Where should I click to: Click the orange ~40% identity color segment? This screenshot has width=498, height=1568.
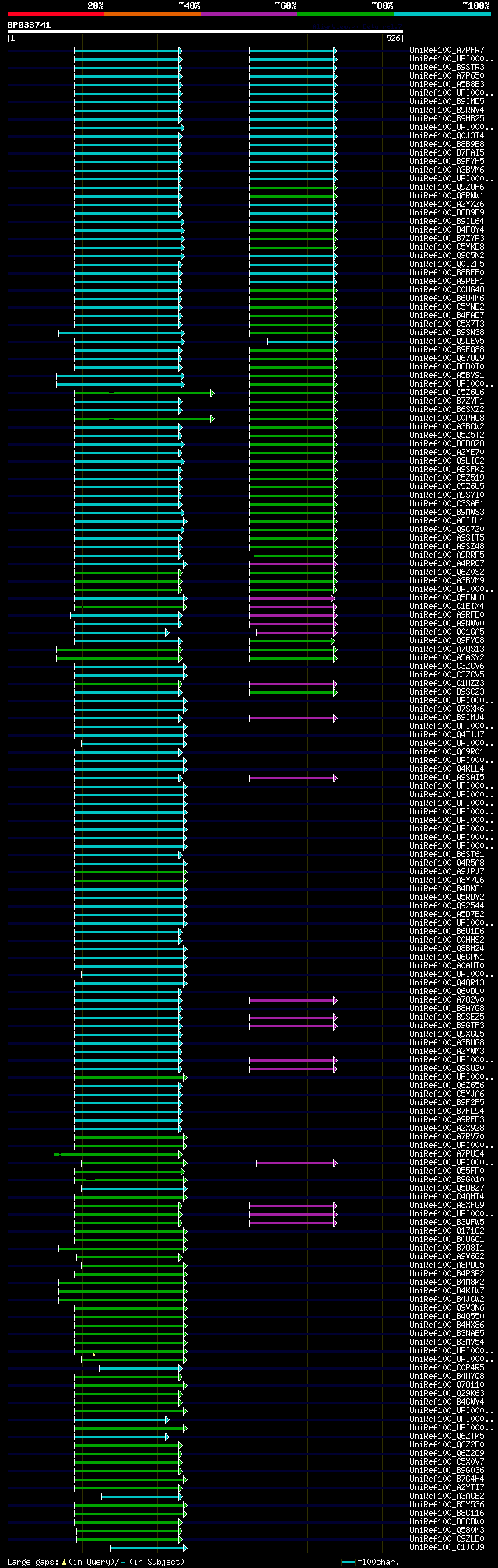(x=152, y=14)
